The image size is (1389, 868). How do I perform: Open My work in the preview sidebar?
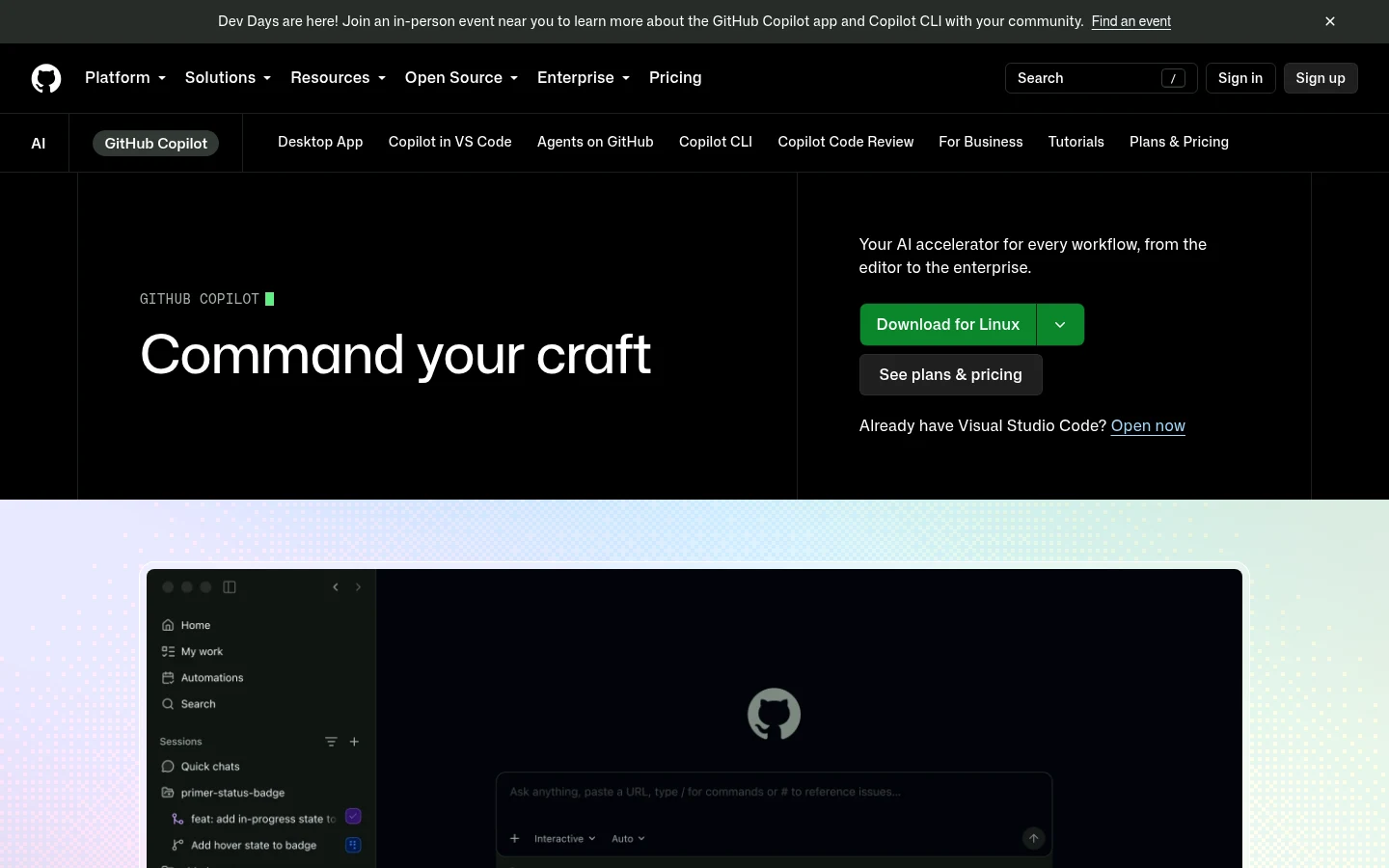[192, 652]
